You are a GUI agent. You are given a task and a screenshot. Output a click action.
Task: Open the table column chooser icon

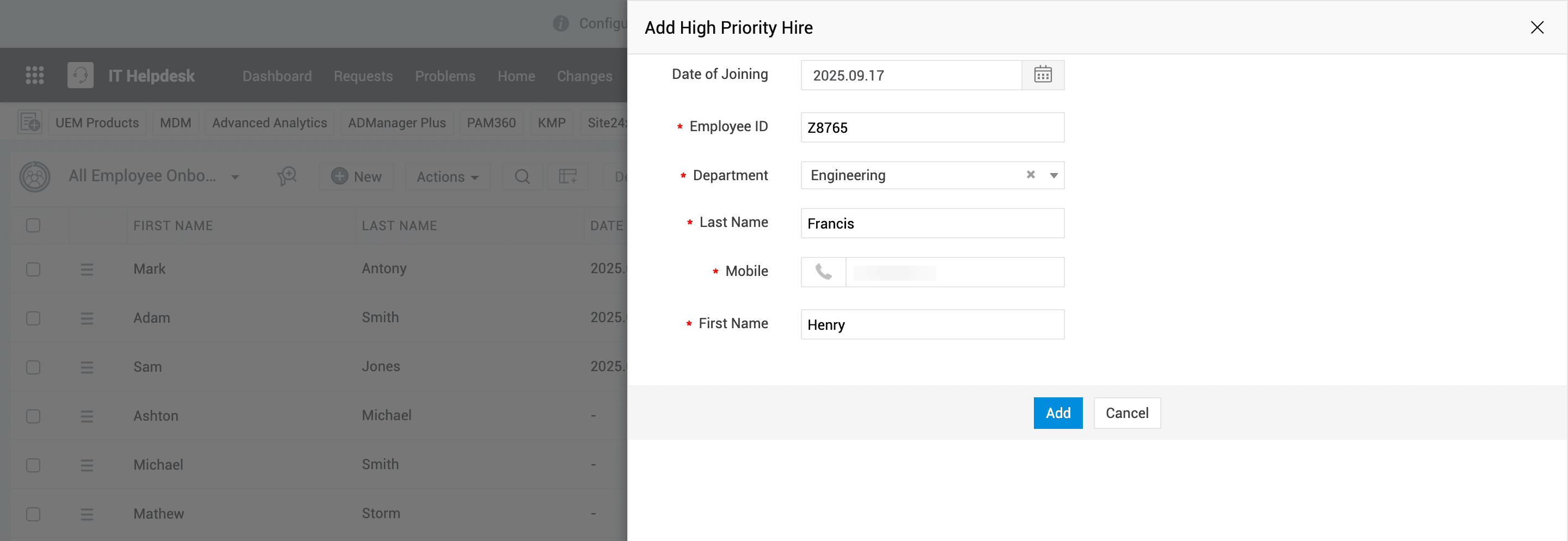[x=568, y=176]
